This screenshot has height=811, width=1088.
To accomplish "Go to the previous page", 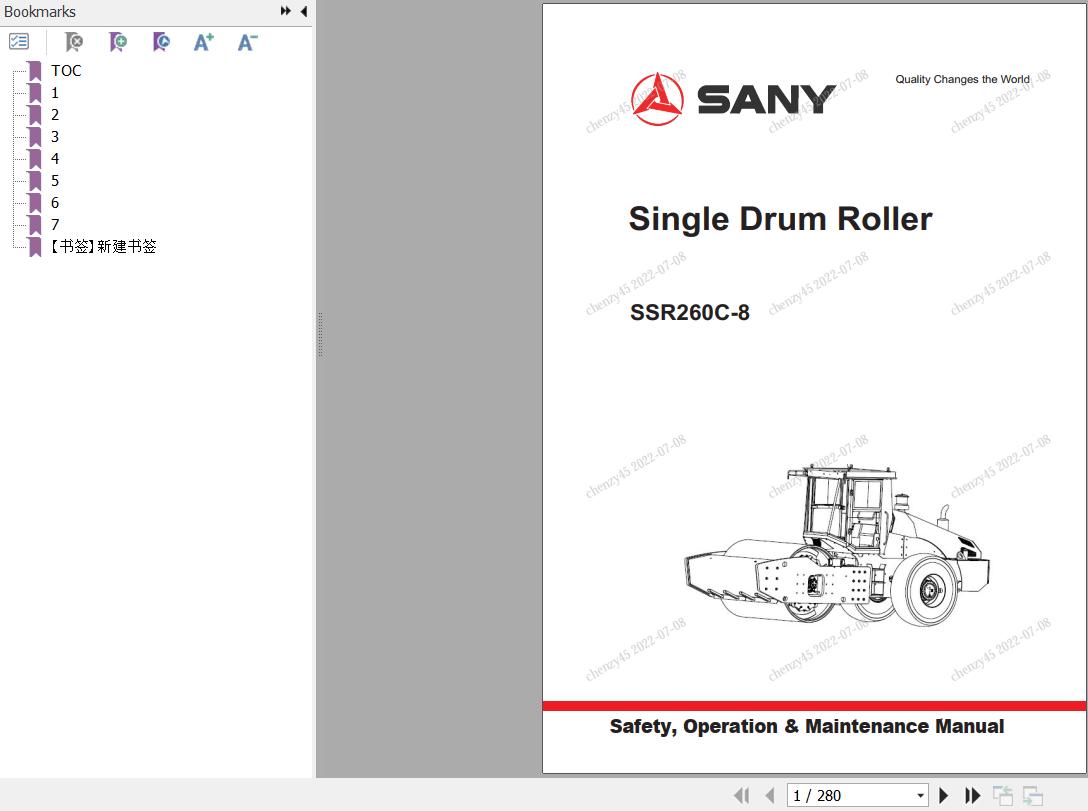I will click(x=770, y=796).
